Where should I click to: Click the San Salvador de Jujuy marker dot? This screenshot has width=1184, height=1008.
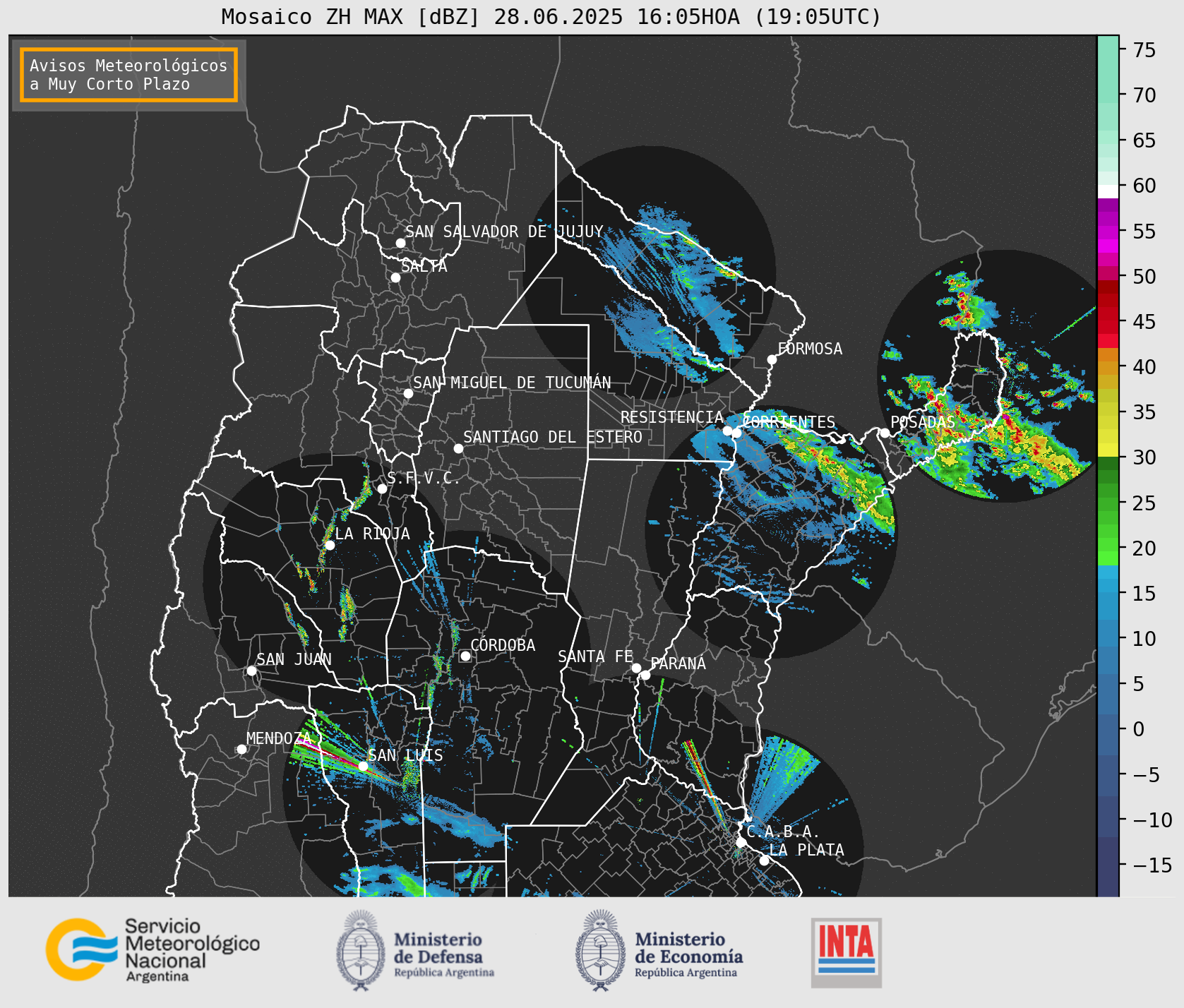(x=400, y=243)
